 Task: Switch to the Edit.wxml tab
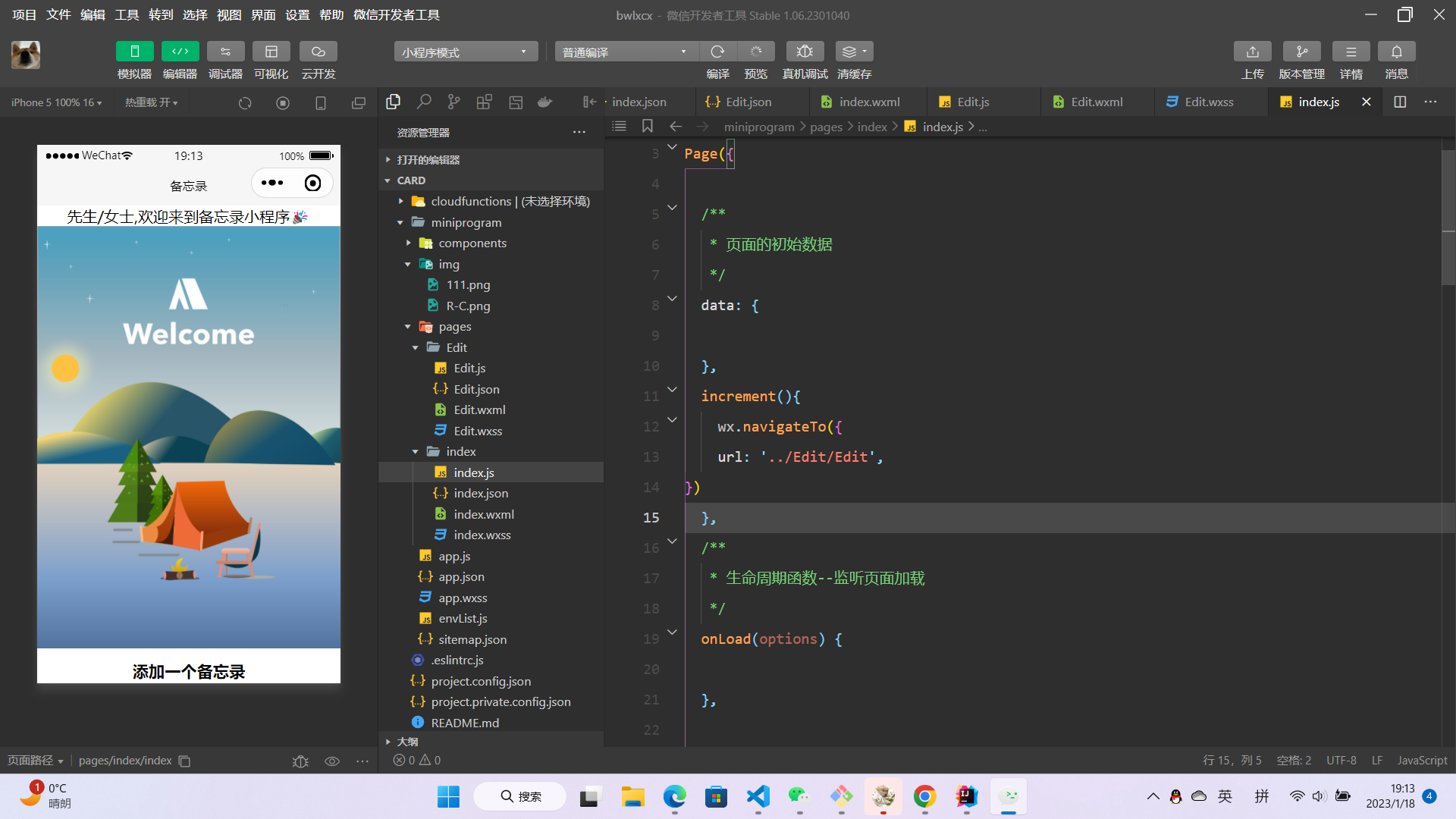[1096, 102]
